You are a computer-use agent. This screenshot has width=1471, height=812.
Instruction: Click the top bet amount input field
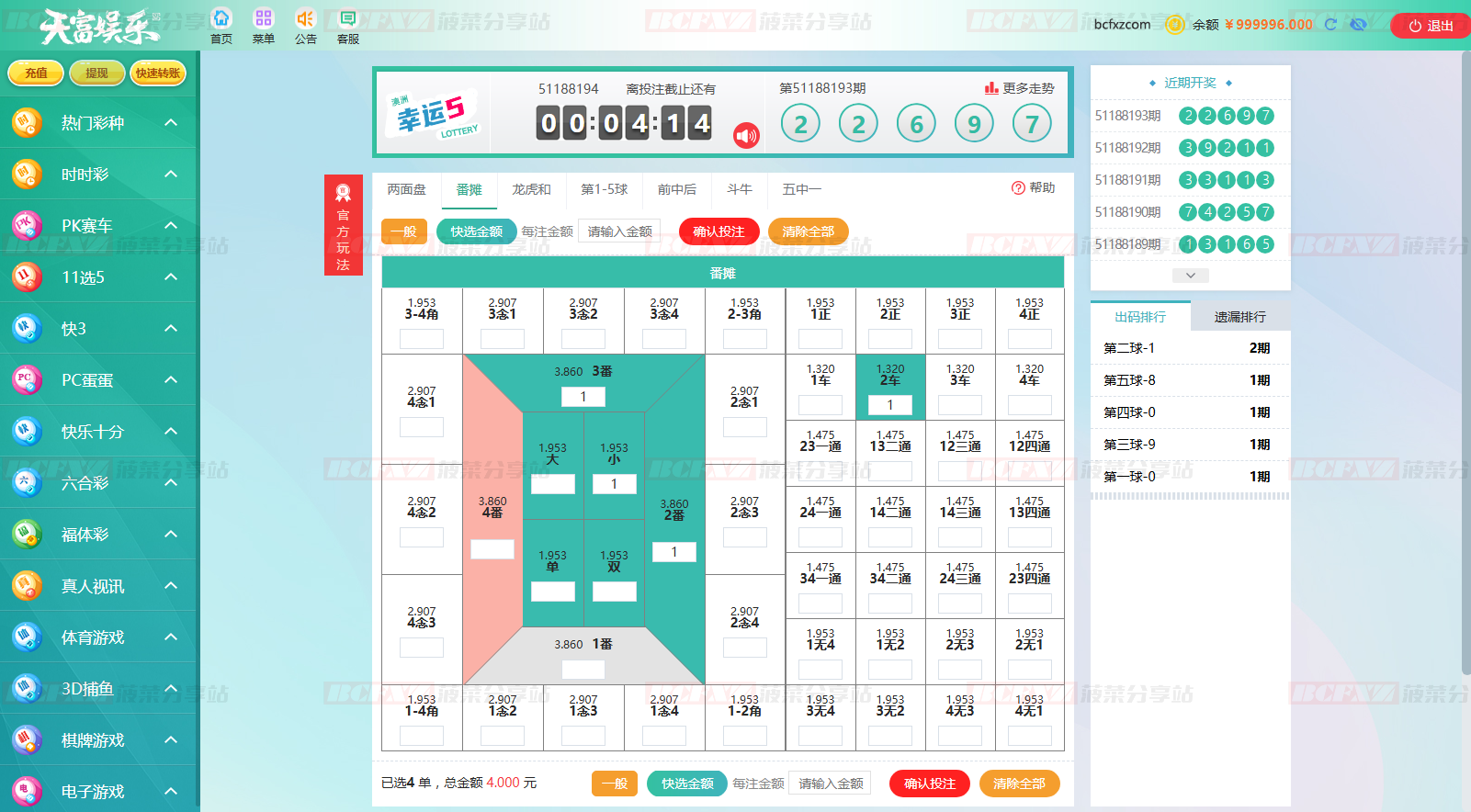pos(620,231)
